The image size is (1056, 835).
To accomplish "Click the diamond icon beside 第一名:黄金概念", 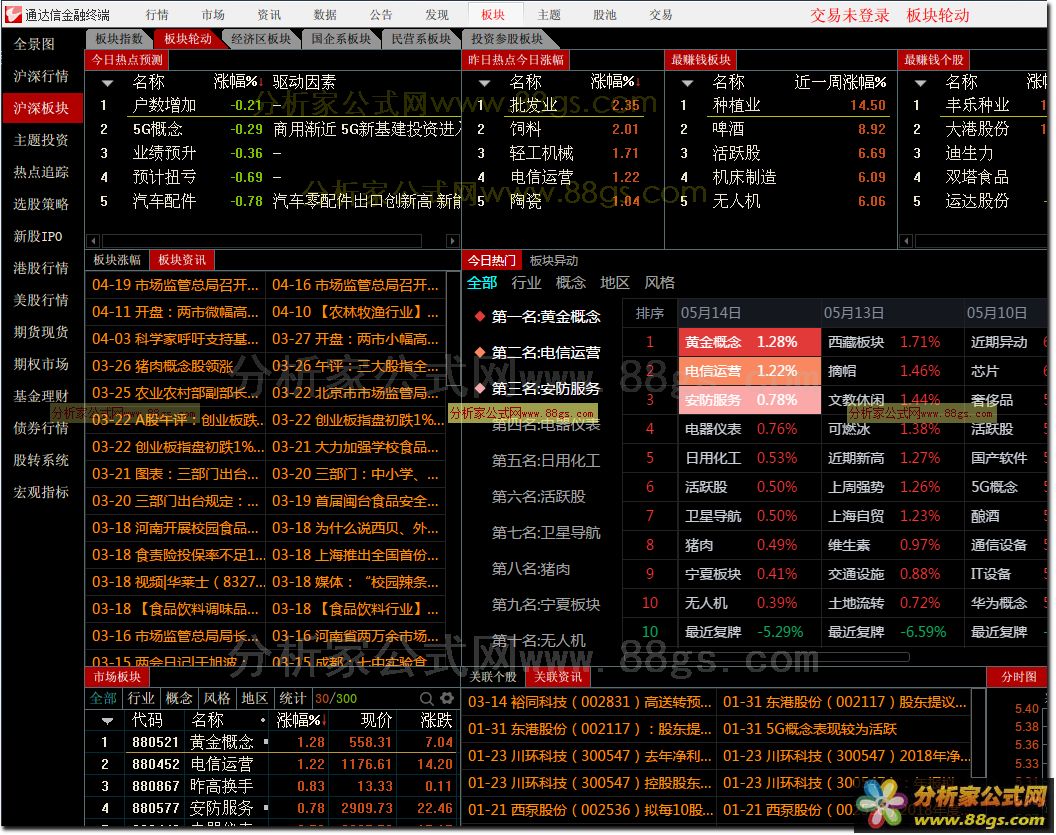I will point(480,316).
